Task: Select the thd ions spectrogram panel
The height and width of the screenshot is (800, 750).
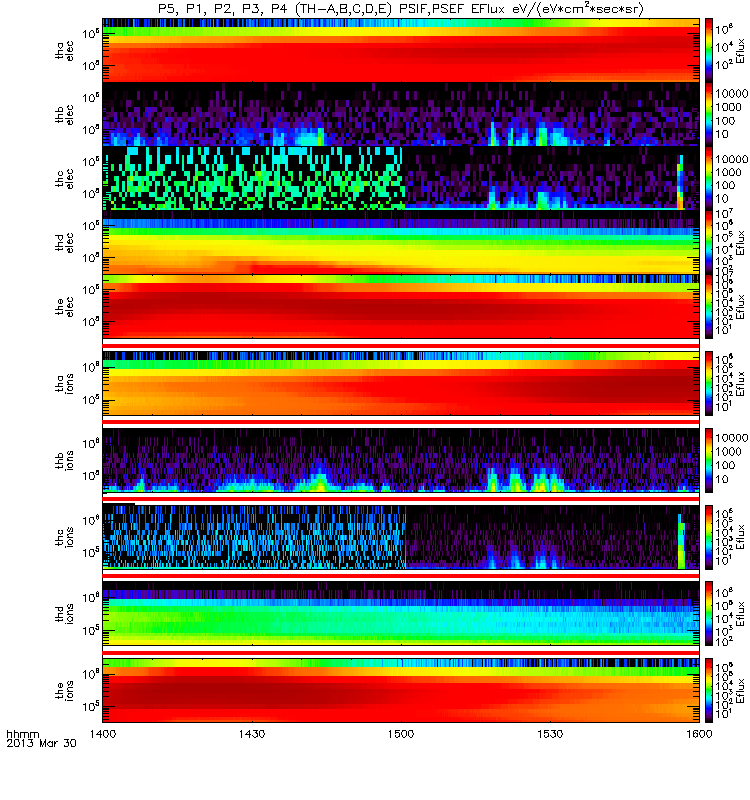Action: pyautogui.click(x=401, y=613)
